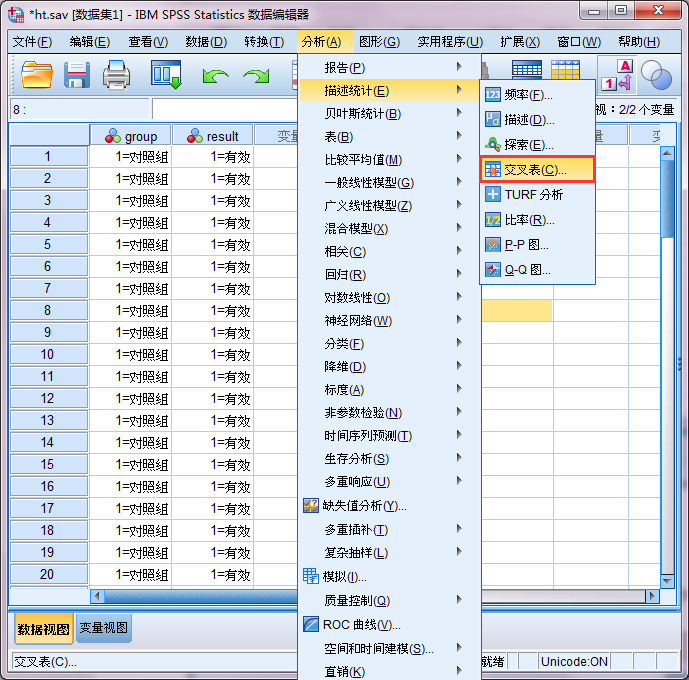Click Crosstabs icon in submenu
This screenshot has width=689, height=680.
(493, 170)
